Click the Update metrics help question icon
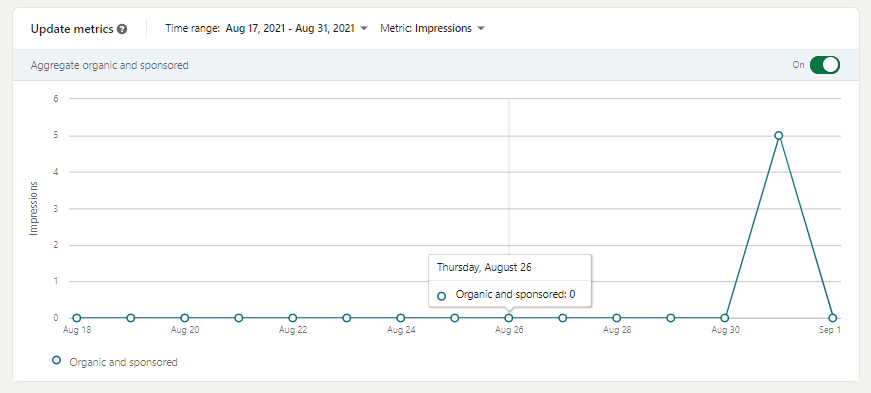The height and width of the screenshot is (393, 871). (122, 29)
